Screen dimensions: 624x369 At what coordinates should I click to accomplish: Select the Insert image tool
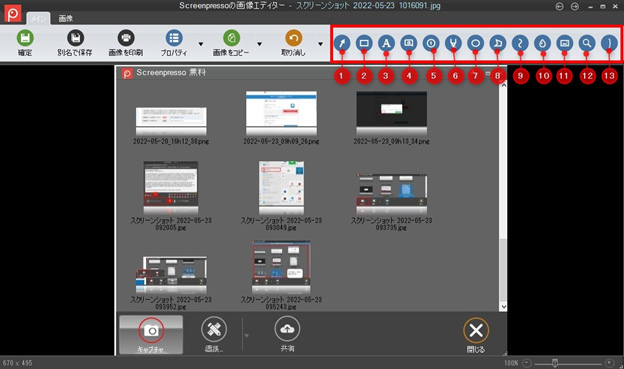[x=564, y=43]
